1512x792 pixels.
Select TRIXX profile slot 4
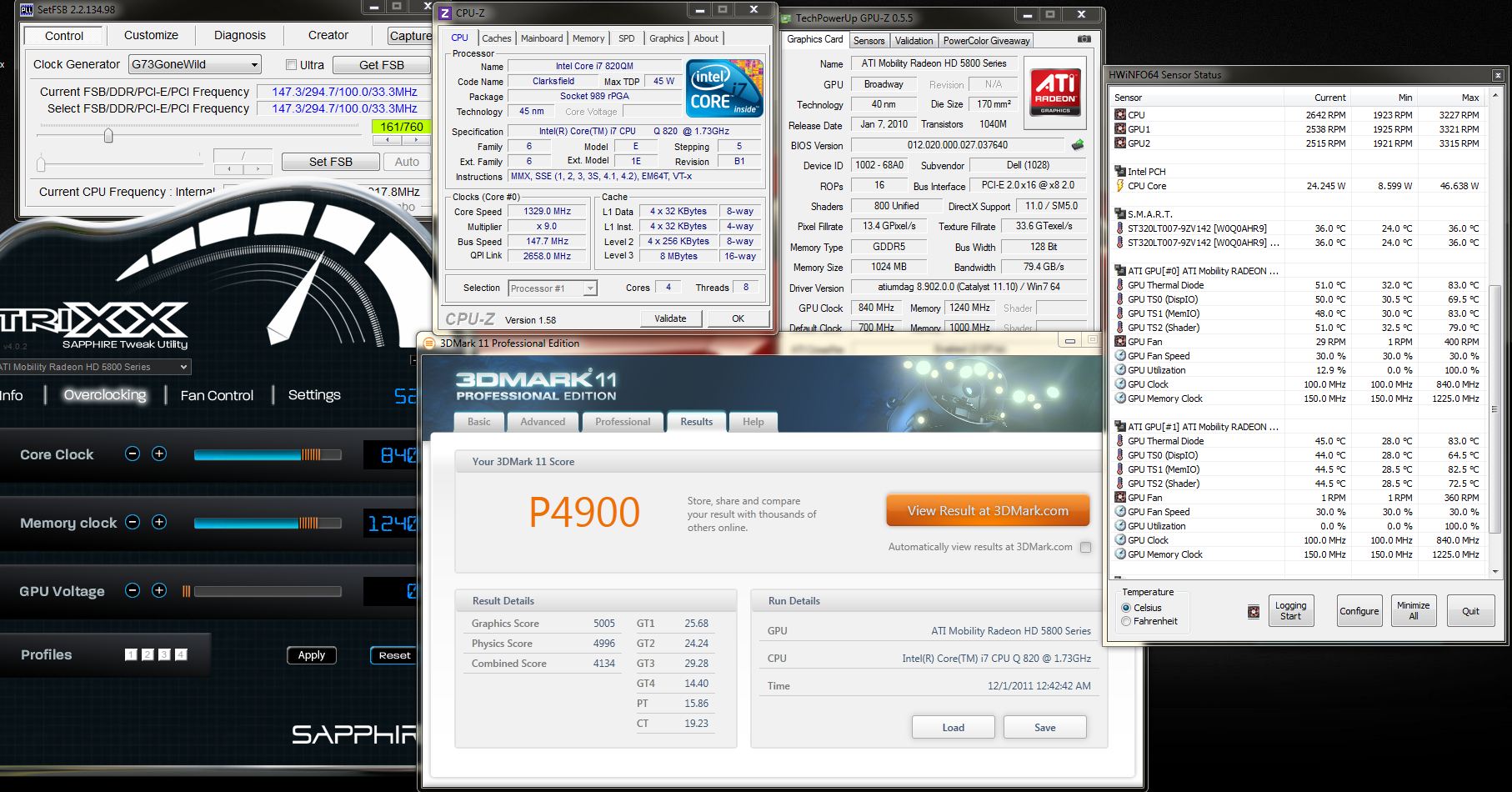click(181, 654)
